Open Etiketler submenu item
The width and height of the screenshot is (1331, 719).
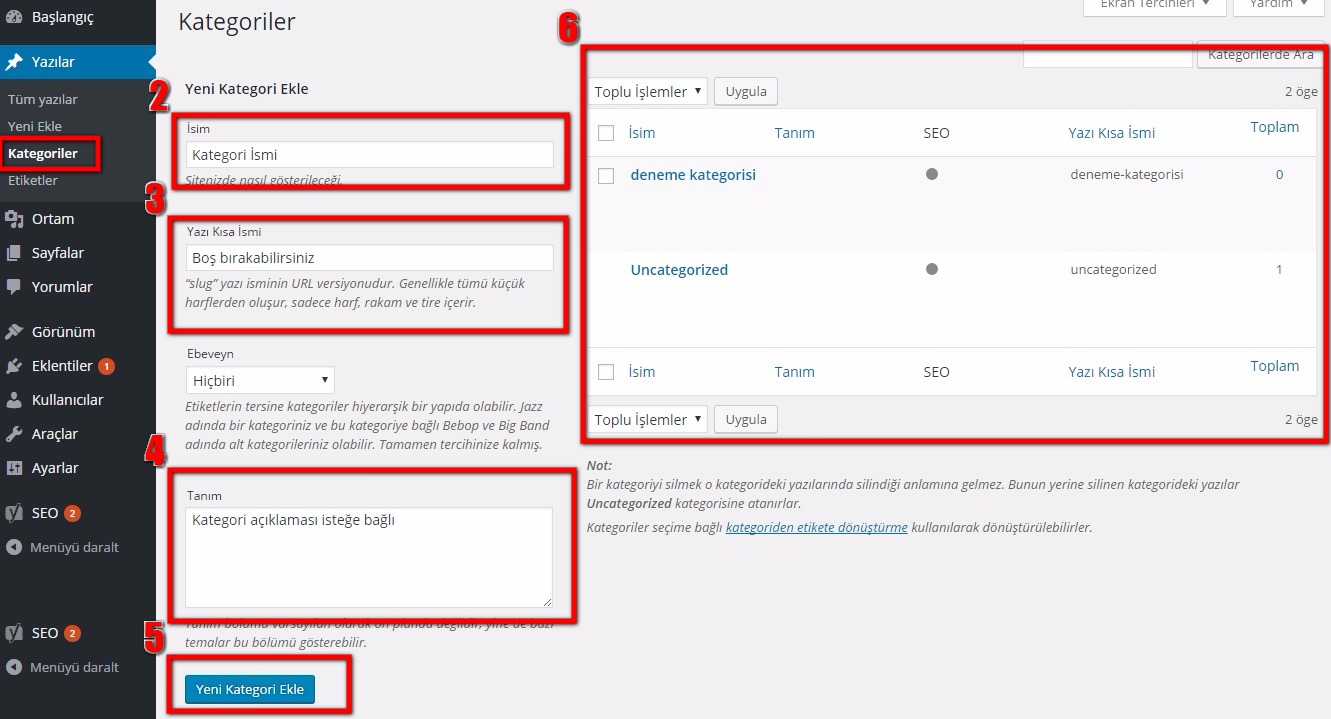[x=33, y=180]
